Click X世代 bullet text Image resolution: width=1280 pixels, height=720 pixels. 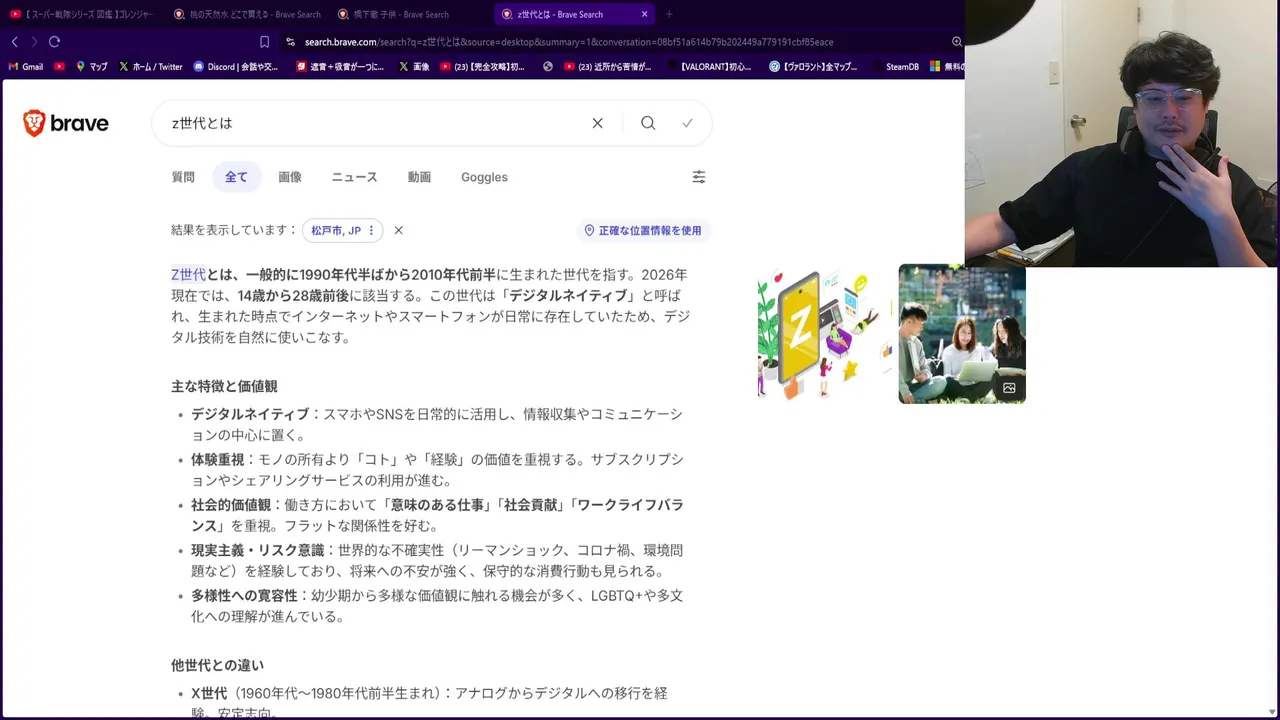click(209, 693)
